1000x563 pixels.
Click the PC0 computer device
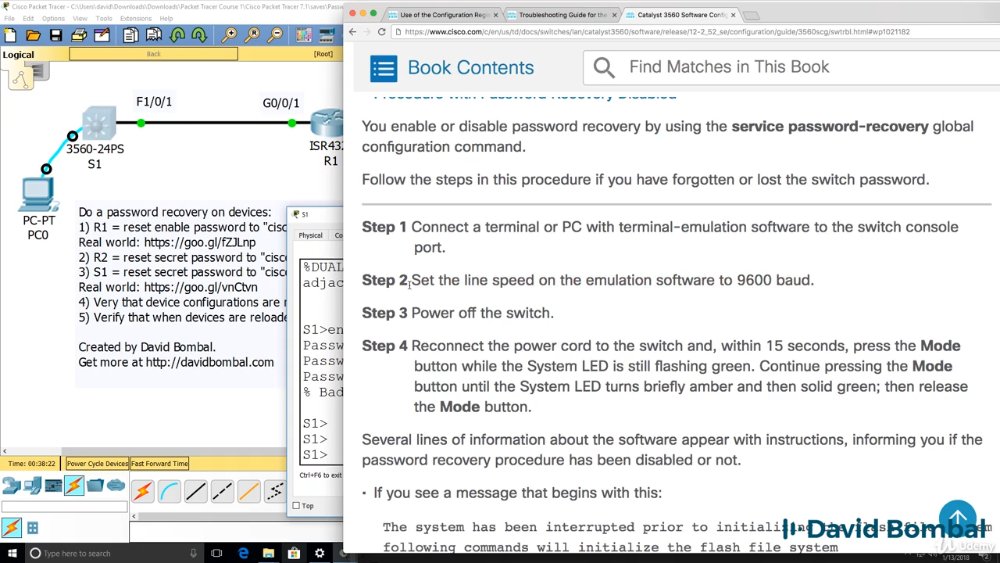[38, 194]
